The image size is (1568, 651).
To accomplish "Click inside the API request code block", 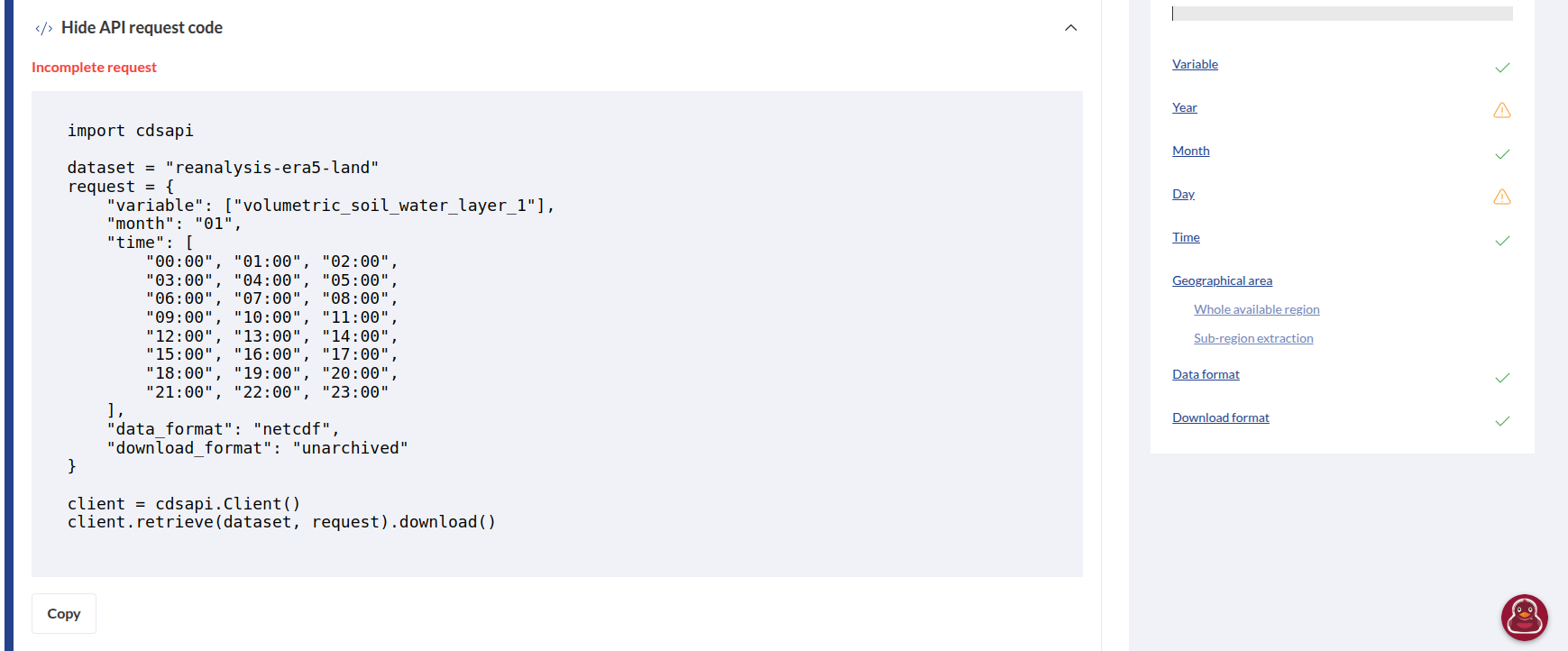I will (556, 334).
